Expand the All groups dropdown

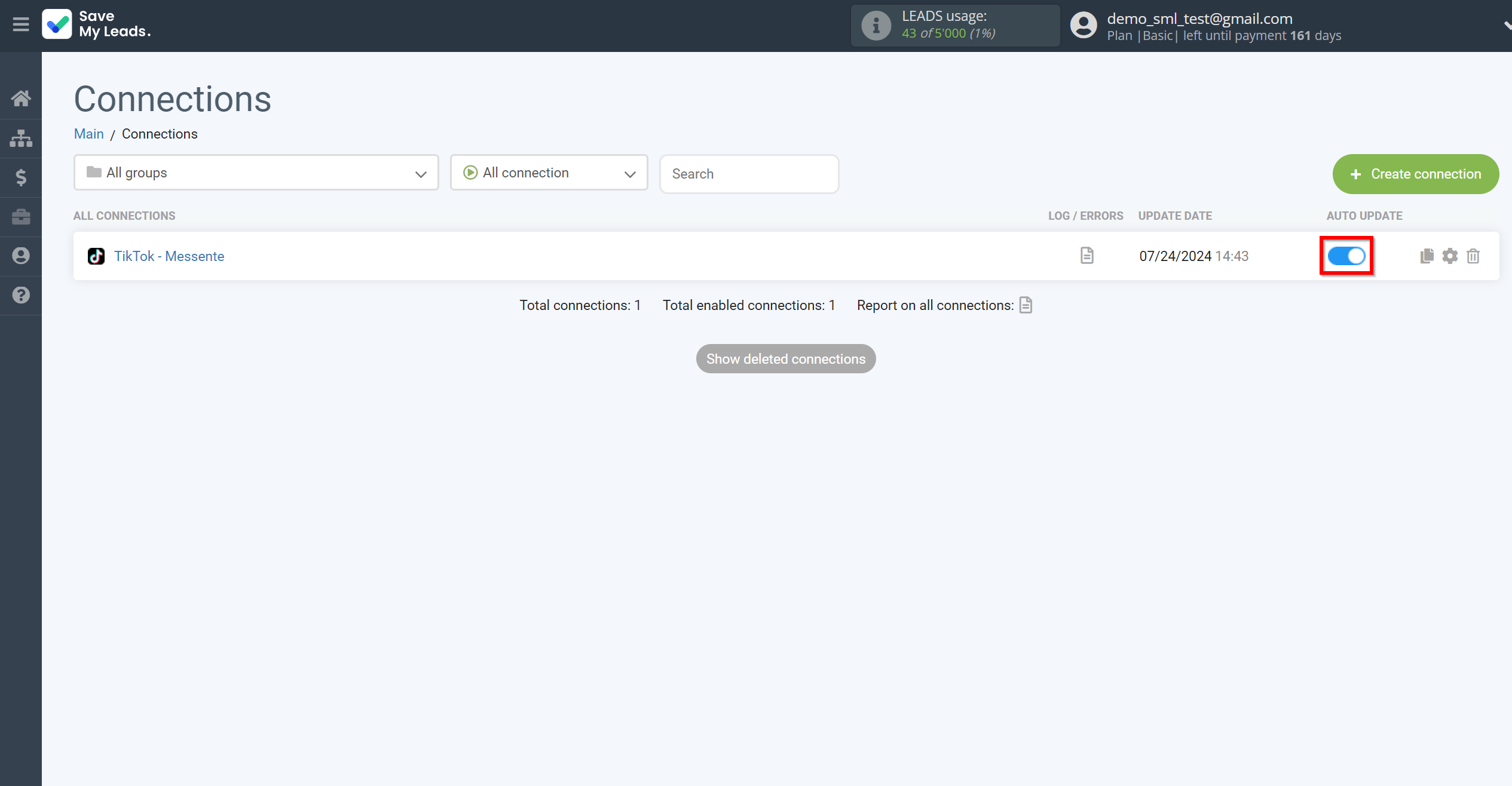[255, 172]
